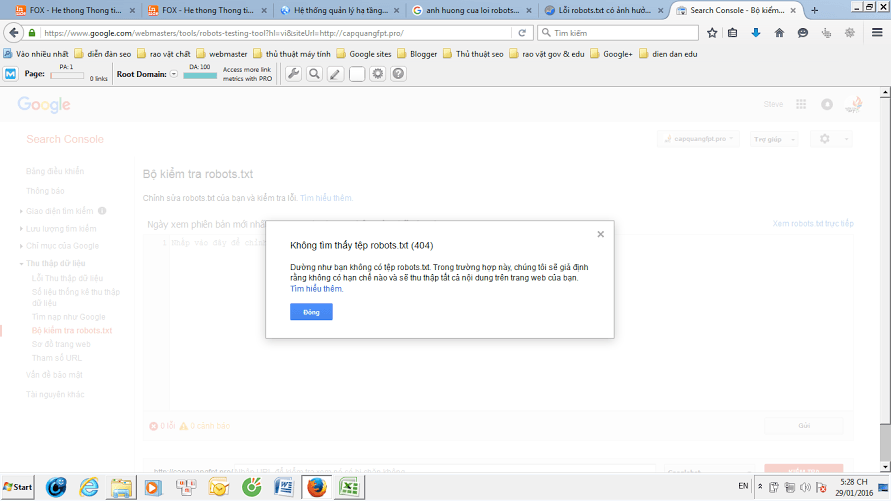Screen dimensions: 891x501
Task: Close the robots.txt 404 dialog with X
Action: (x=601, y=234)
